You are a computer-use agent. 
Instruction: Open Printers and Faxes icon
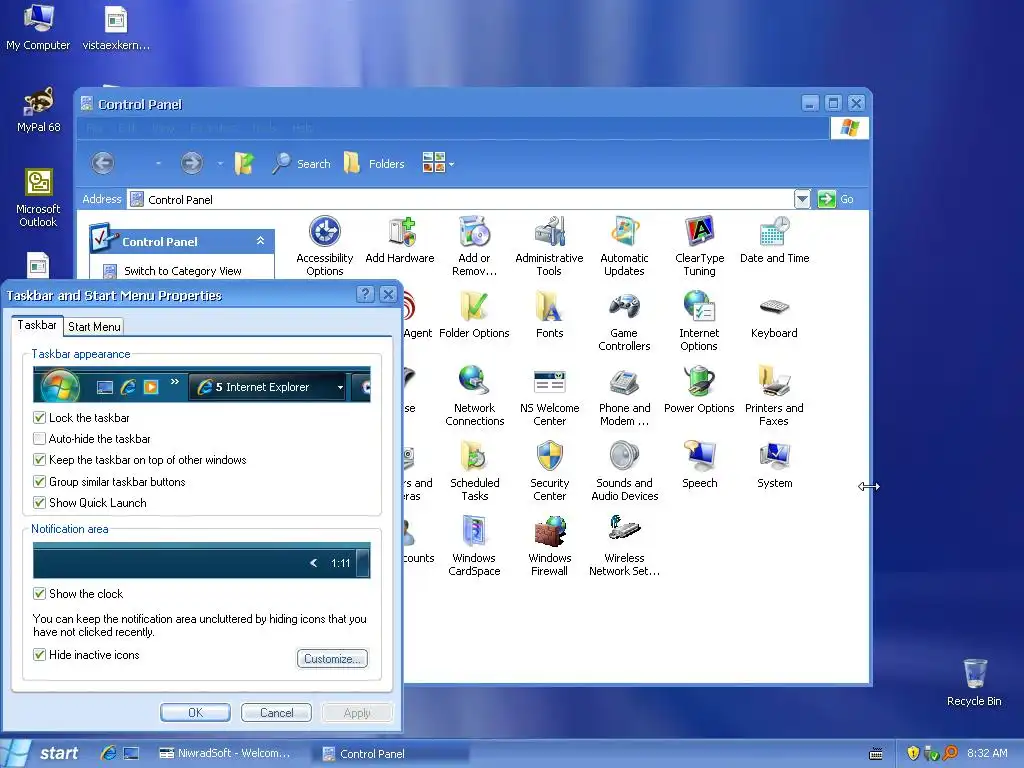(775, 396)
